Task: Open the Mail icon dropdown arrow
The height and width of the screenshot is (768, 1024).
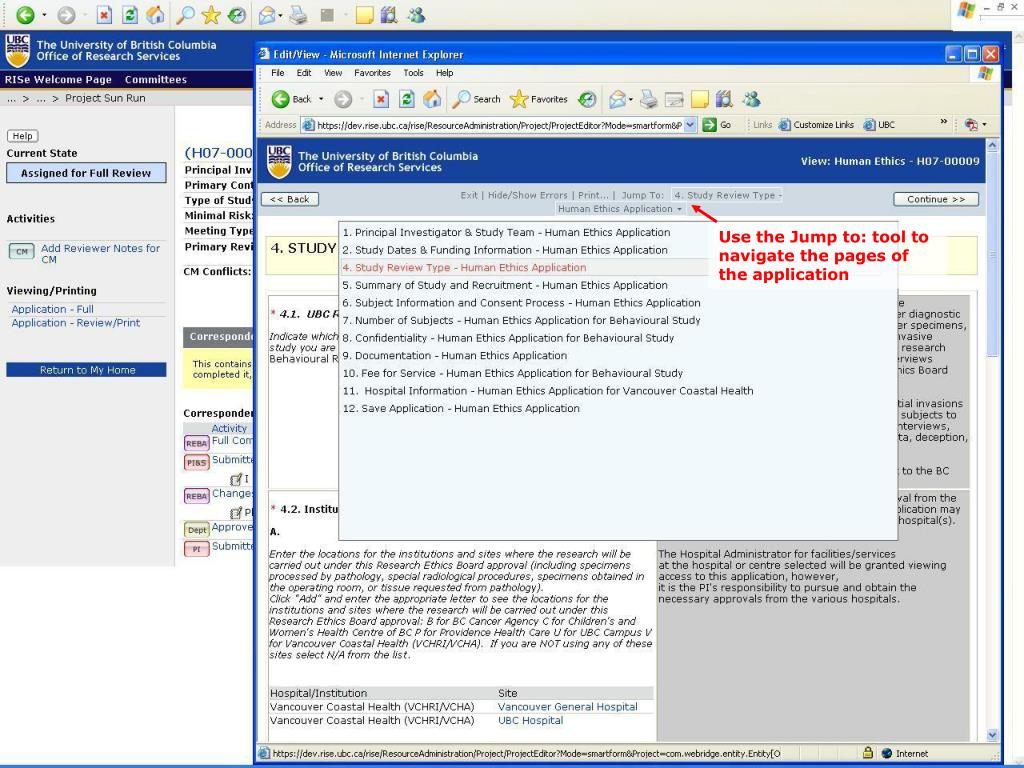Action: [x=631, y=99]
